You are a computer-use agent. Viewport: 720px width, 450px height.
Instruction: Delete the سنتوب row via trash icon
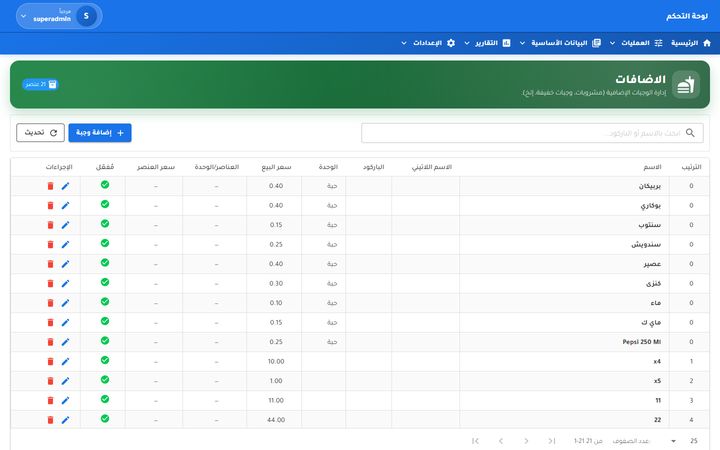point(51,225)
